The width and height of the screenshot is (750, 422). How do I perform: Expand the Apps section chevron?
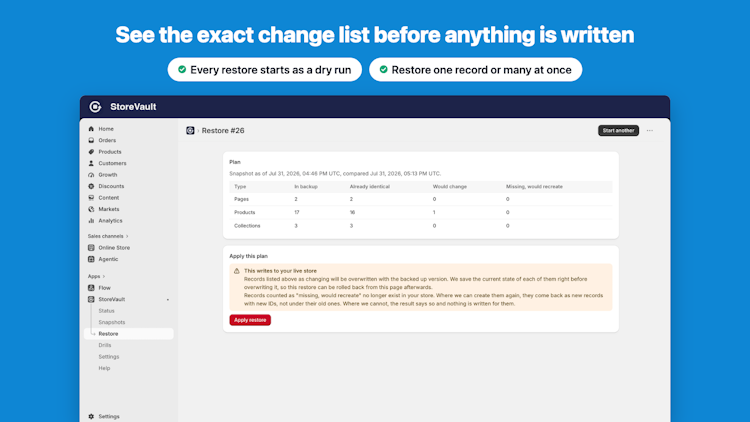pyautogui.click(x=104, y=277)
